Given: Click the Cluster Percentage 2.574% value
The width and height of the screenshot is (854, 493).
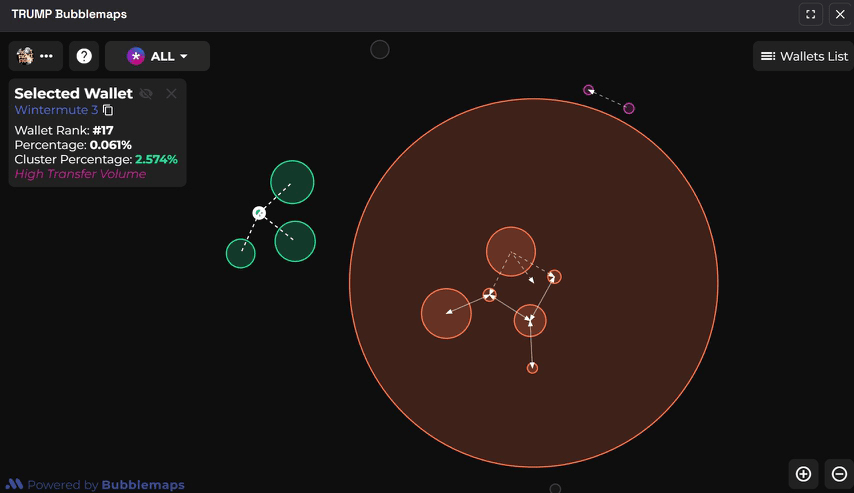Looking at the screenshot, I should point(156,160).
